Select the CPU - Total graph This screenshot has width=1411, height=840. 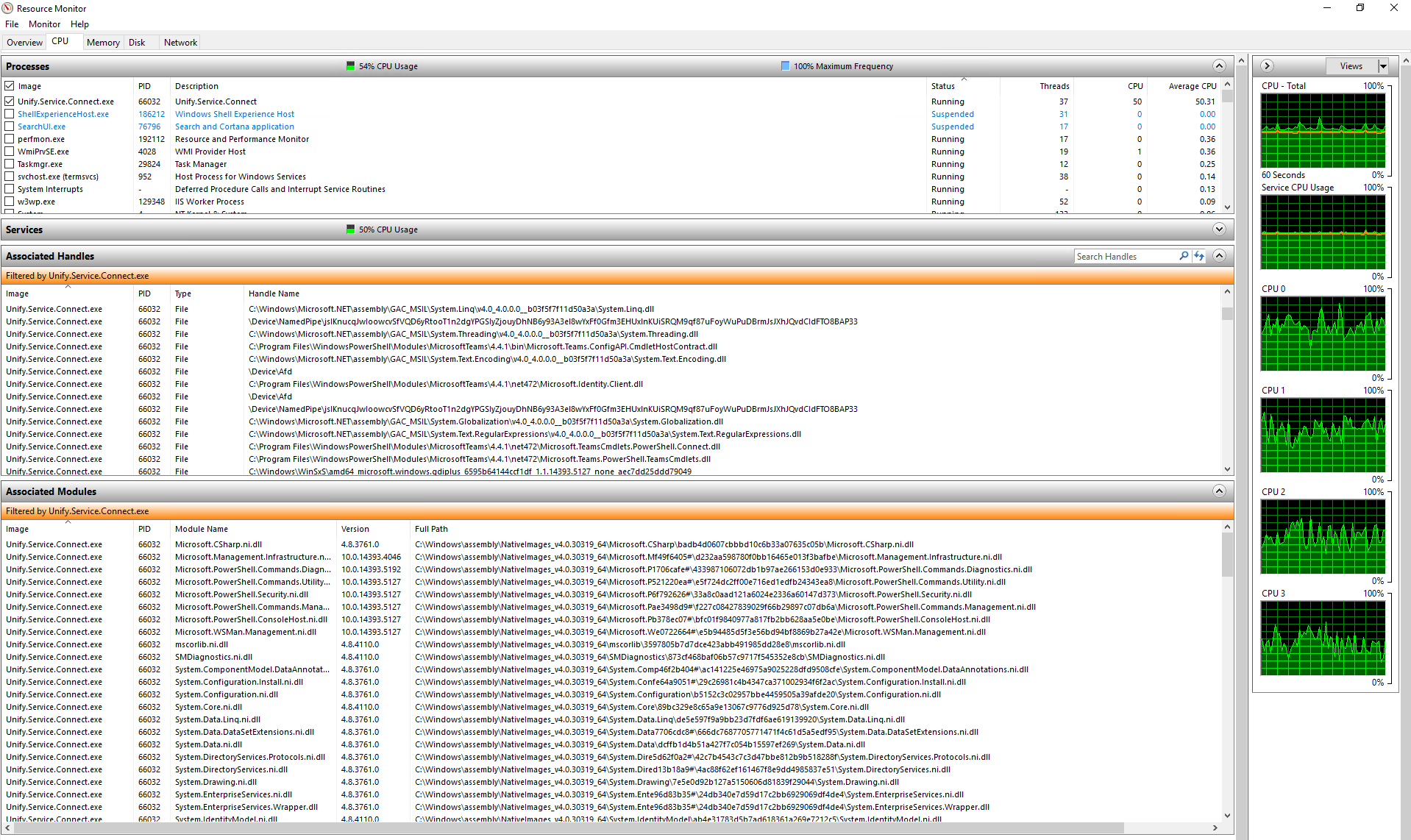tap(1323, 131)
